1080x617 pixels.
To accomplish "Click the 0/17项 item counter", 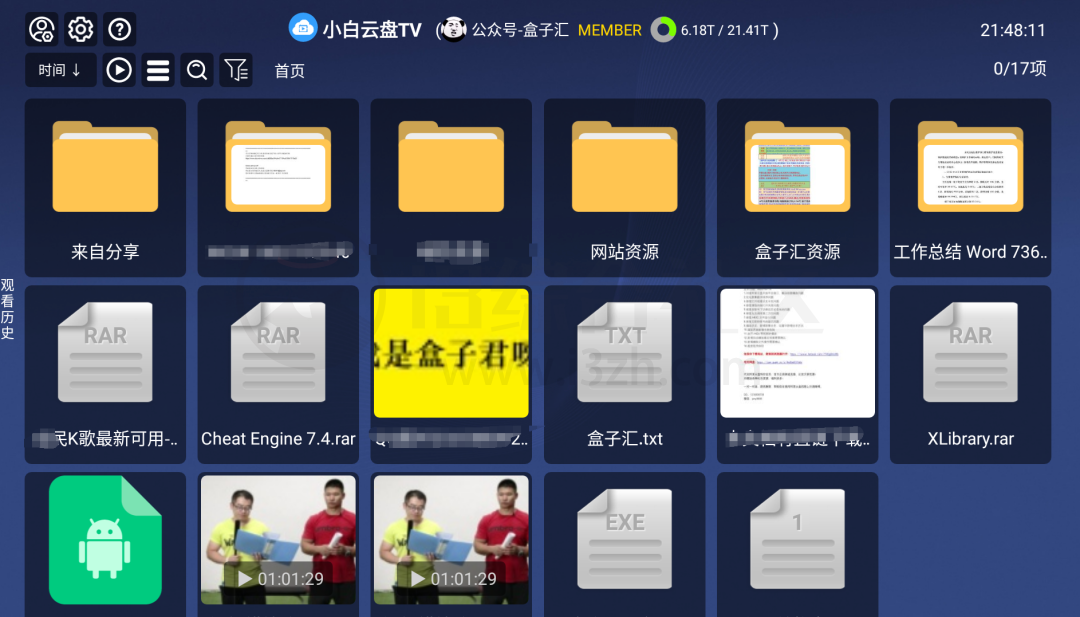I will [x=1019, y=69].
